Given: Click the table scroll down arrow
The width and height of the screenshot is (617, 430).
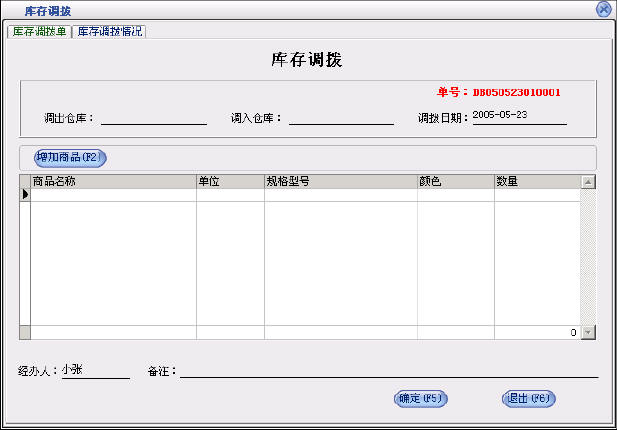Looking at the screenshot, I should (588, 332).
